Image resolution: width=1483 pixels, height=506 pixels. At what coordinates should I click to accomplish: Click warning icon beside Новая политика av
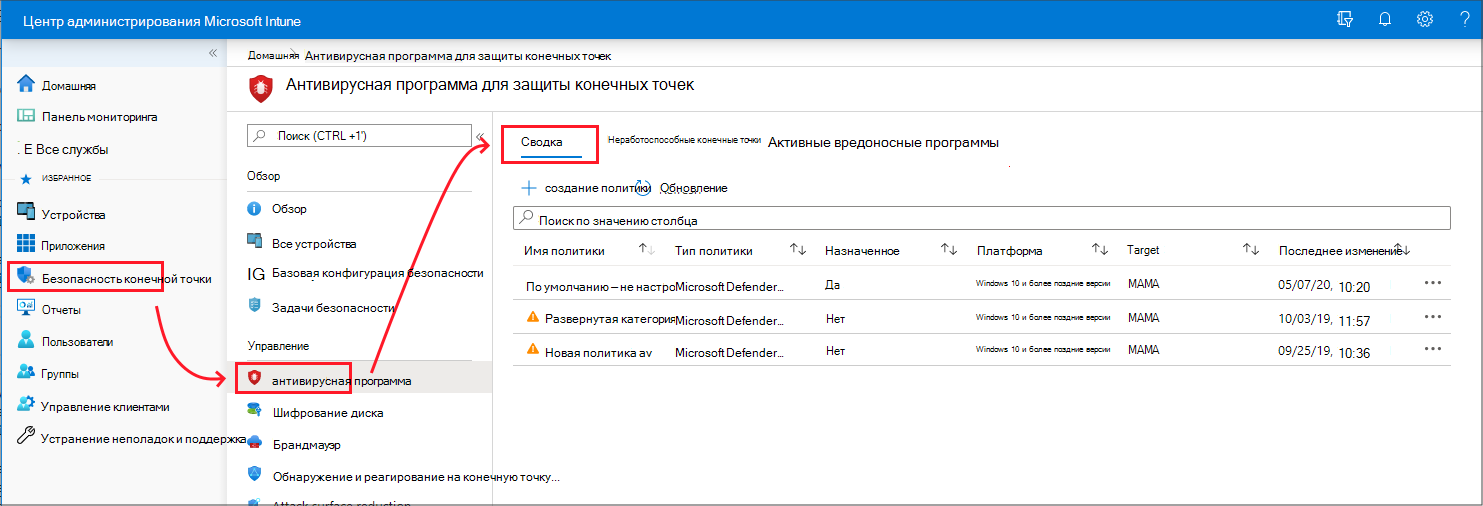pos(533,350)
